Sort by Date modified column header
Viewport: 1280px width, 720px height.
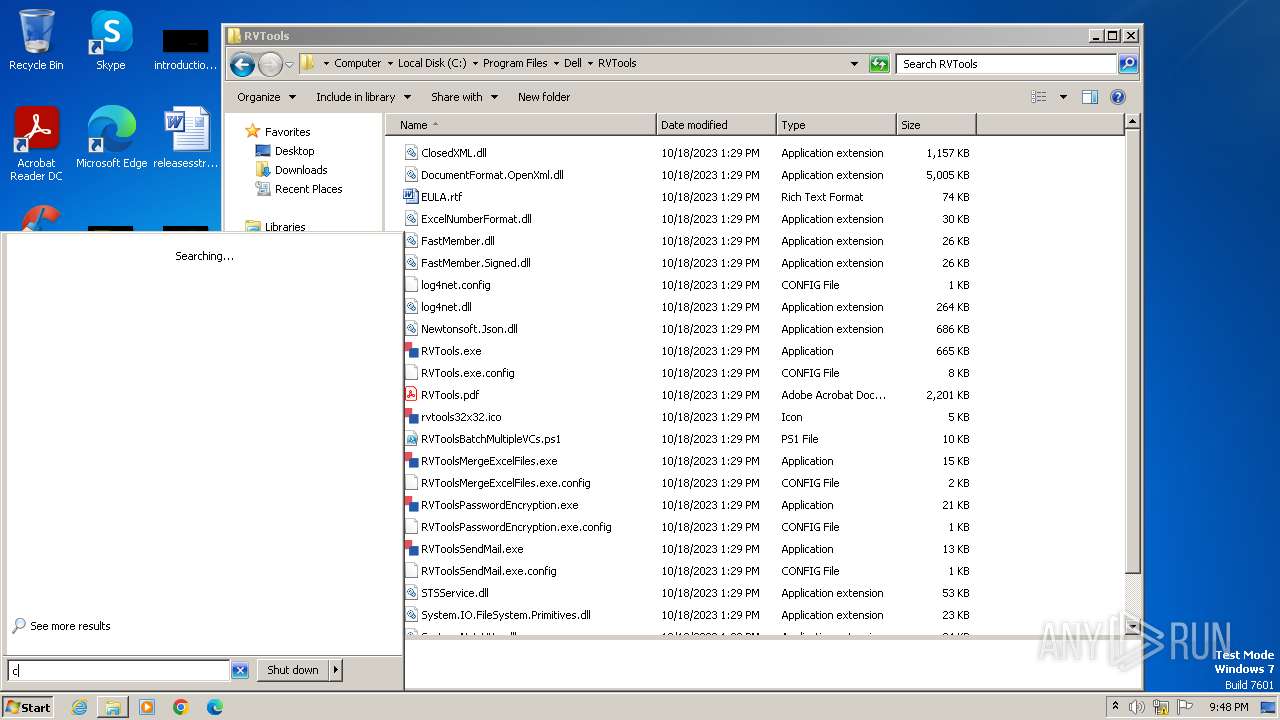click(x=716, y=125)
